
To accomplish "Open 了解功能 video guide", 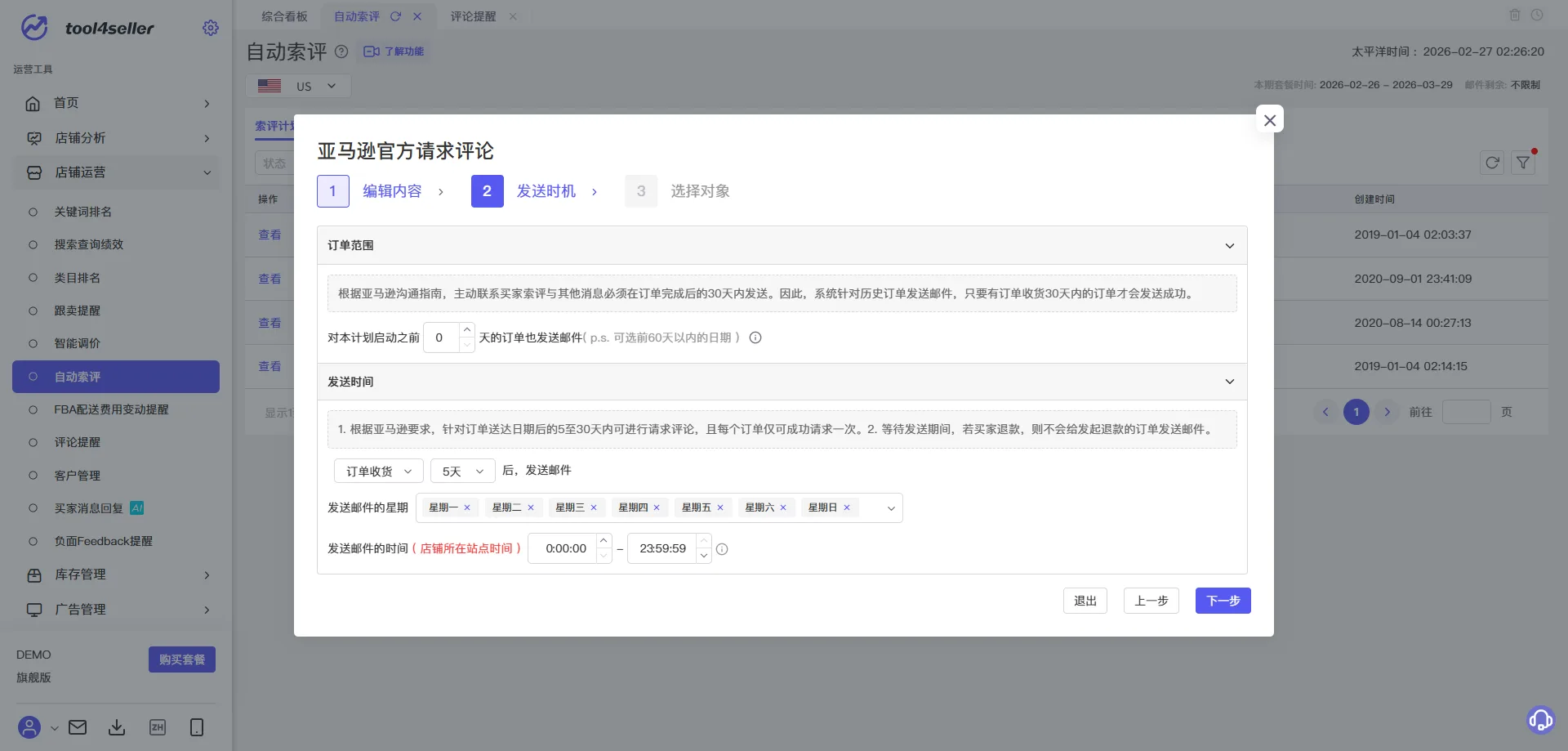I will [x=394, y=51].
